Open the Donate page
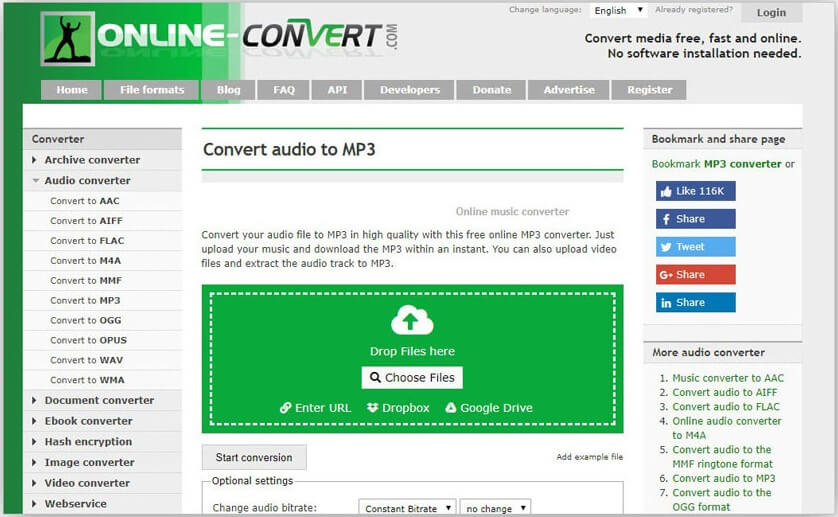This screenshot has height=517, width=838. [x=492, y=90]
